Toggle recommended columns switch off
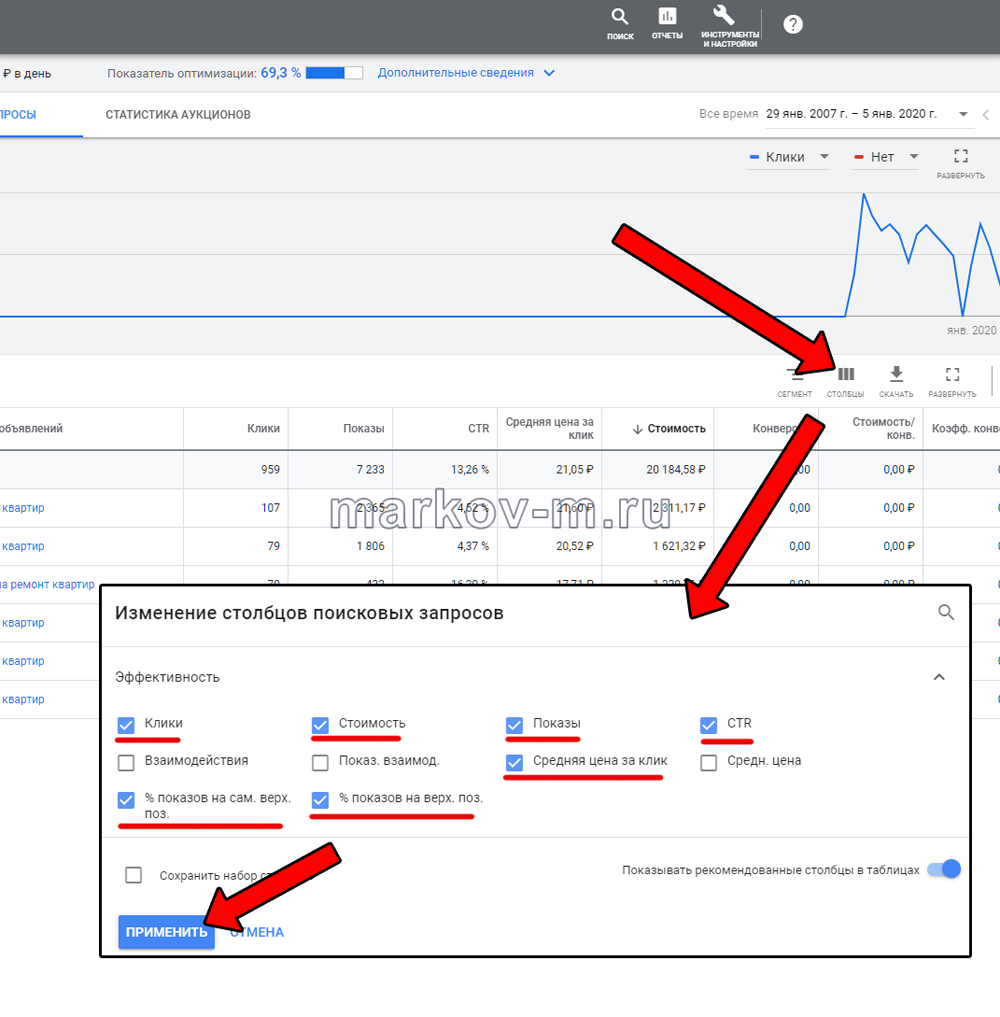The height and width of the screenshot is (1017, 1000). 943,869
